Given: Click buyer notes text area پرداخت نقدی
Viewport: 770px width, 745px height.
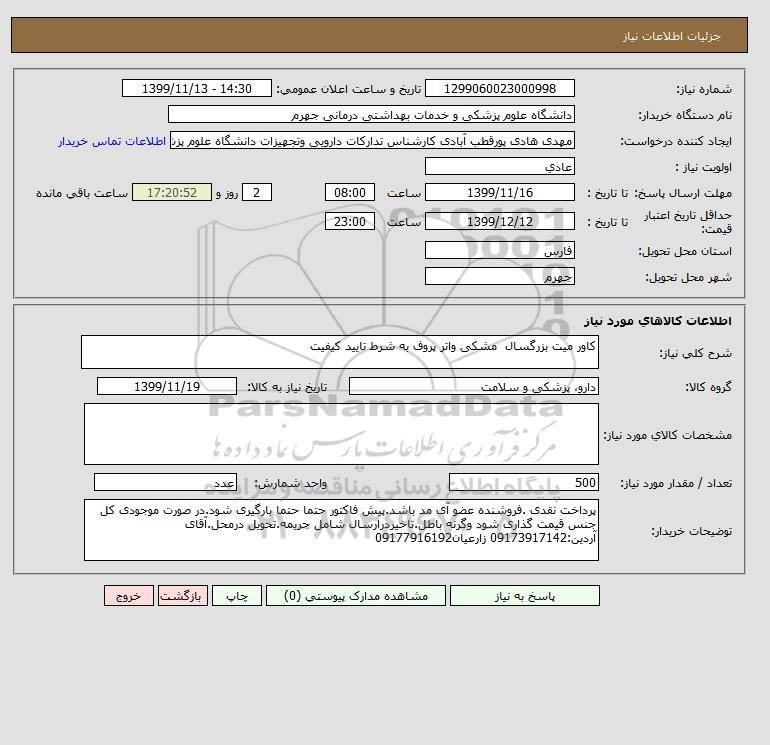Looking at the screenshot, I should (341, 530).
